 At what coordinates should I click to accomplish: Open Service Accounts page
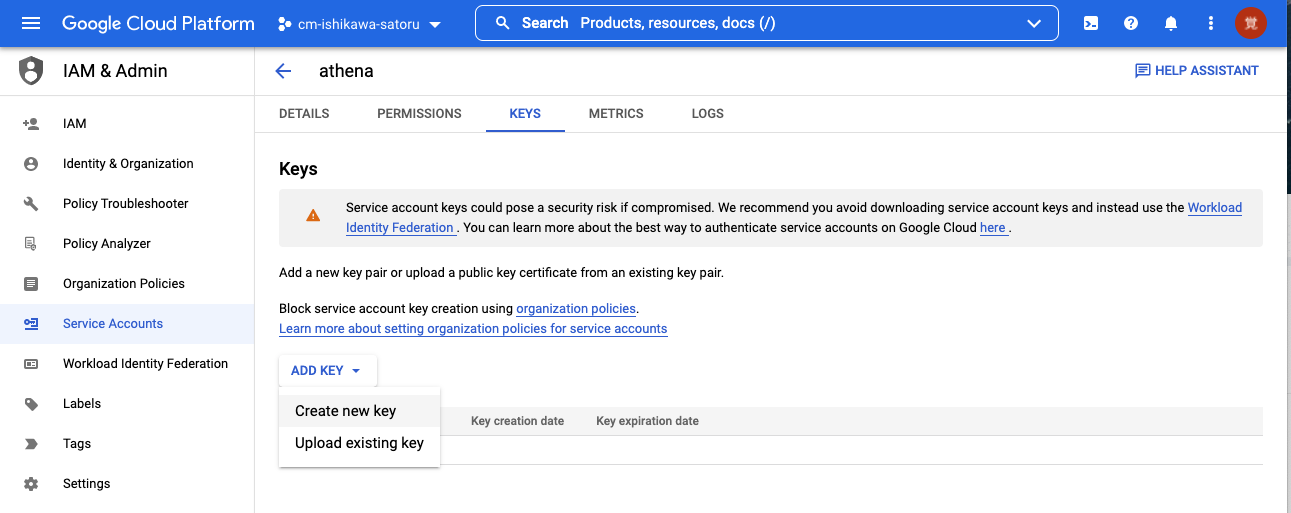(x=113, y=324)
